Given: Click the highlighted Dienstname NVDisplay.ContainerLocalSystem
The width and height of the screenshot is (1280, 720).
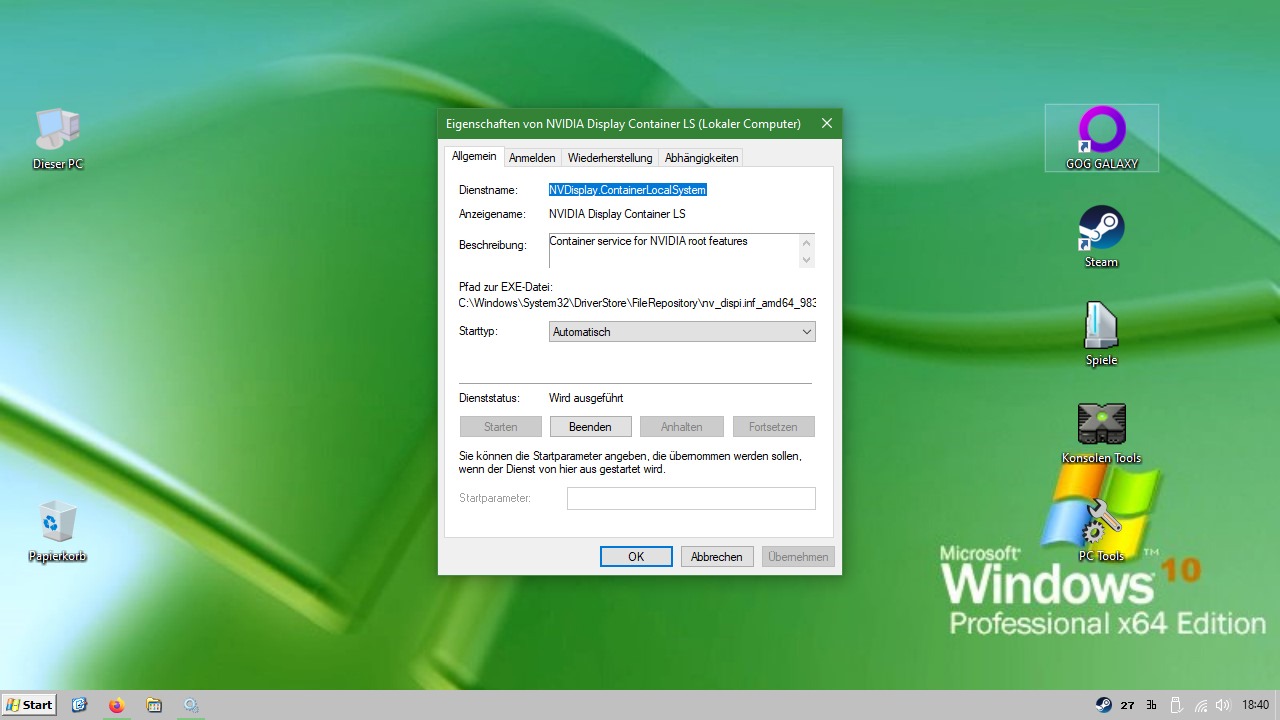Looking at the screenshot, I should coord(628,190).
